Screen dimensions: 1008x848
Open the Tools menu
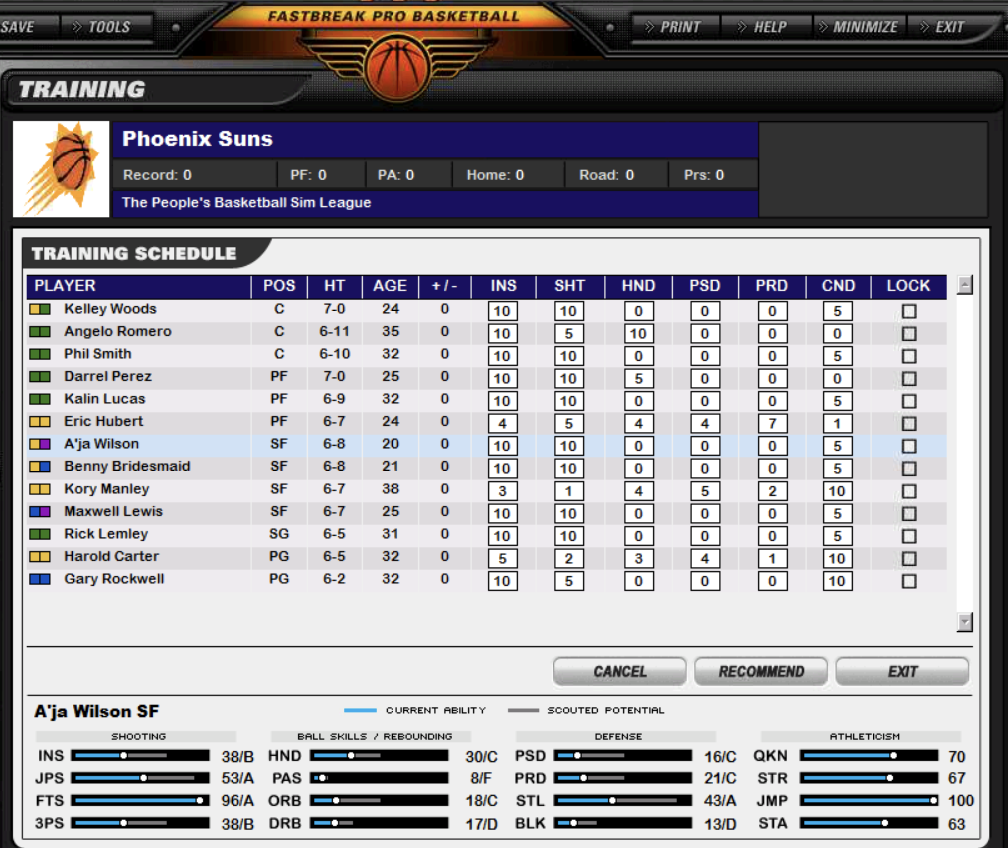(x=102, y=27)
